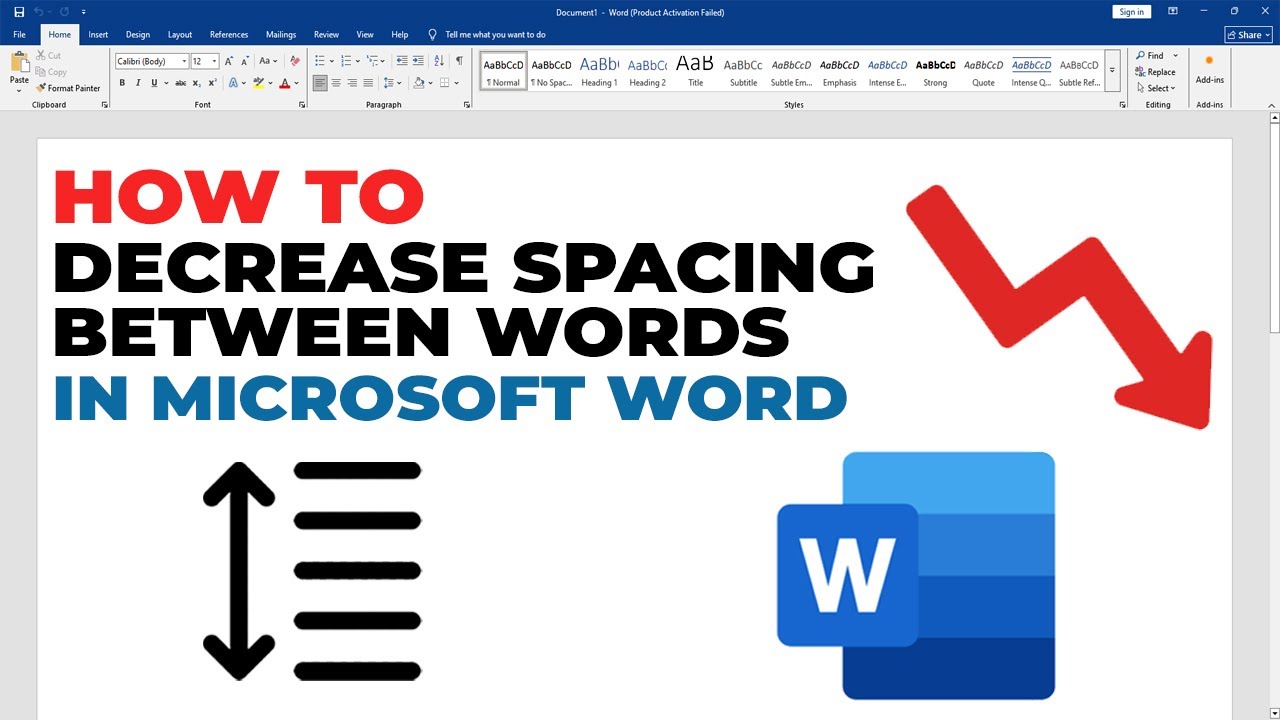Click the Decrease Font Size button

245,61
